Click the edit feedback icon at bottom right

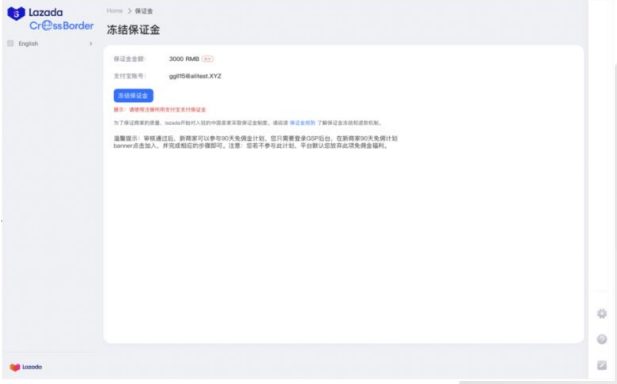[x=602, y=365]
